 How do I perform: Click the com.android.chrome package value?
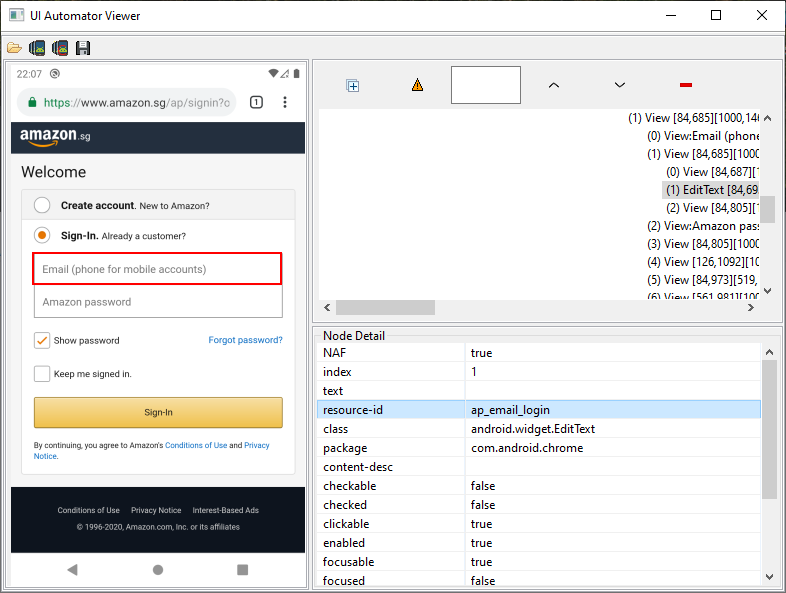click(527, 448)
